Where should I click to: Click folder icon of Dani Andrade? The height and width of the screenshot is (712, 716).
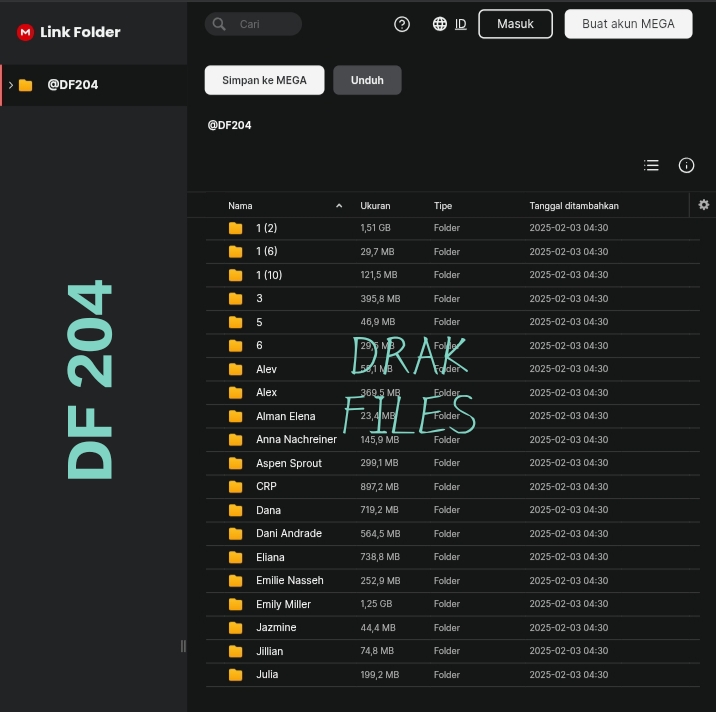click(236, 534)
